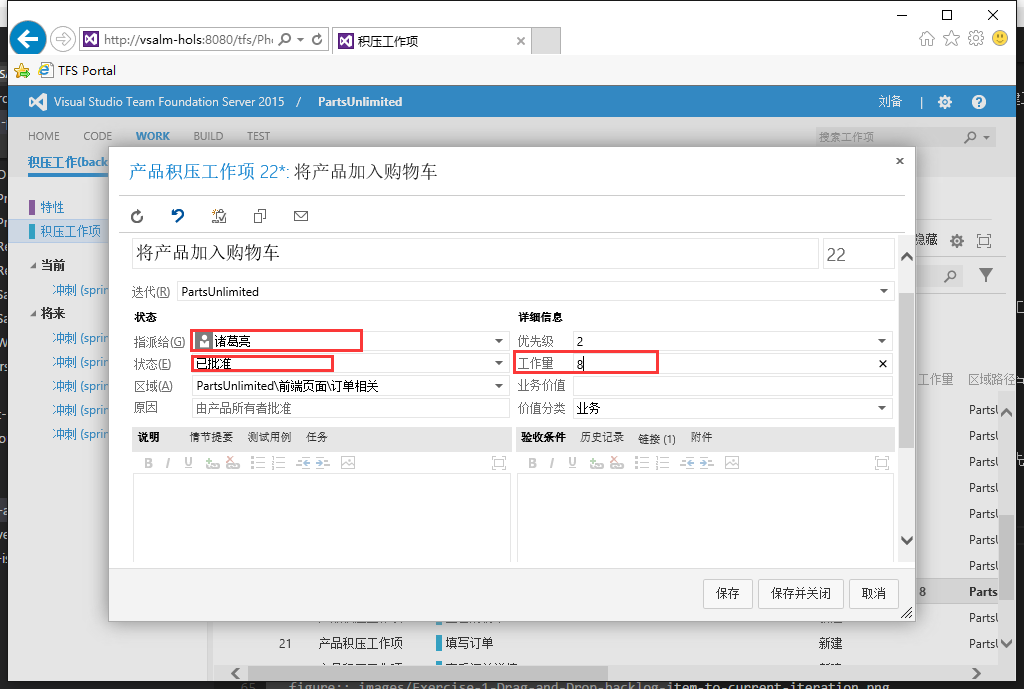Click Italic in the 说明 editor toolbar
The height and width of the screenshot is (689, 1024).
click(168, 463)
